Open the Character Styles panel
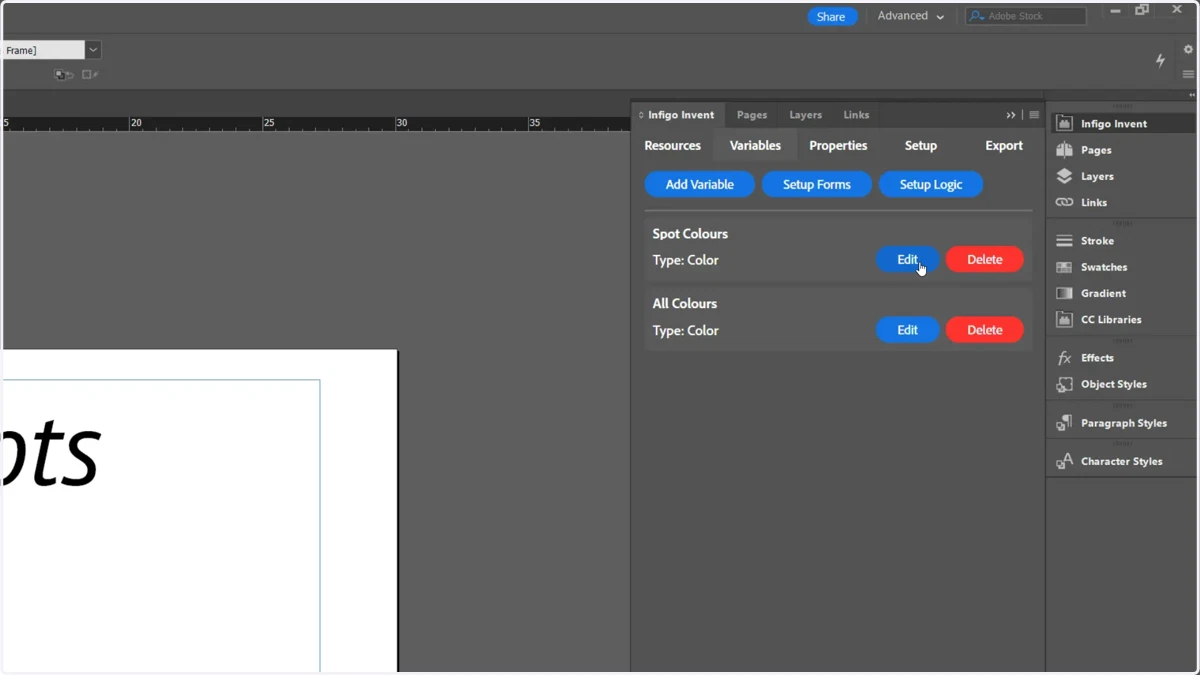The height and width of the screenshot is (675, 1200). pos(1121,461)
